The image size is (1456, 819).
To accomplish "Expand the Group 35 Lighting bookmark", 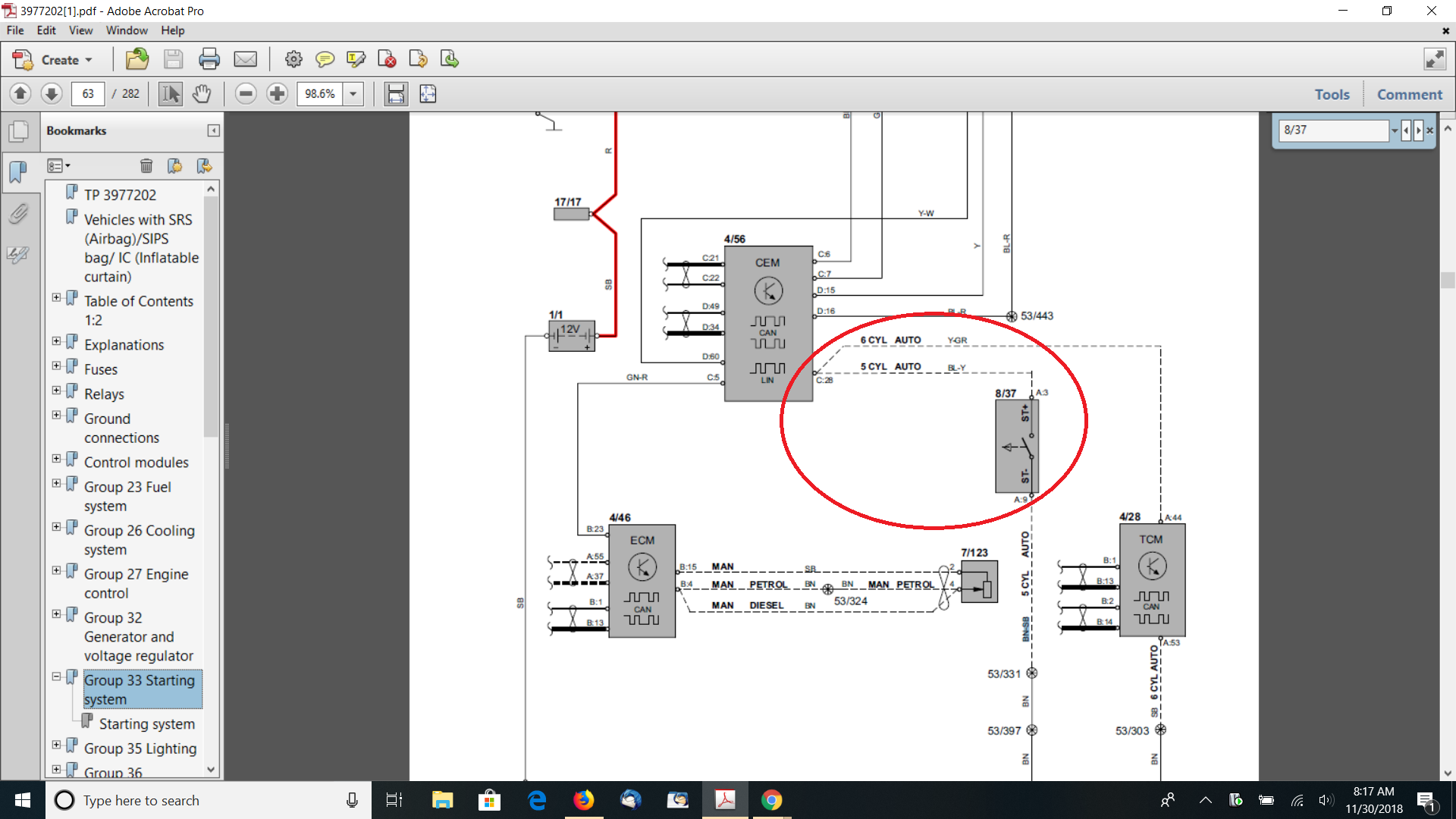I will click(56, 745).
